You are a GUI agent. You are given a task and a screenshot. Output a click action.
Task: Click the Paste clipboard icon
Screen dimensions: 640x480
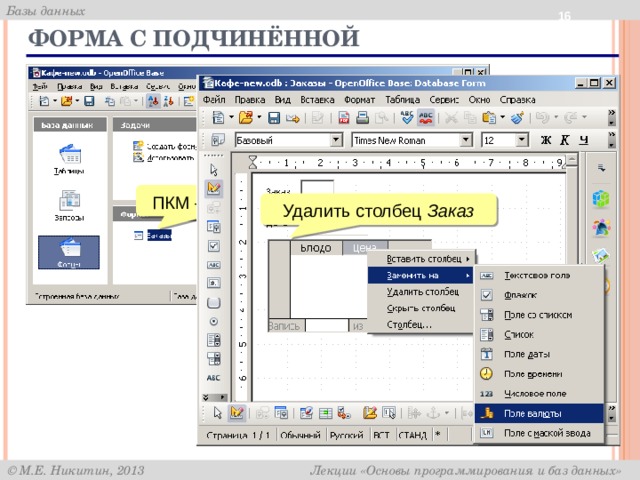point(489,118)
